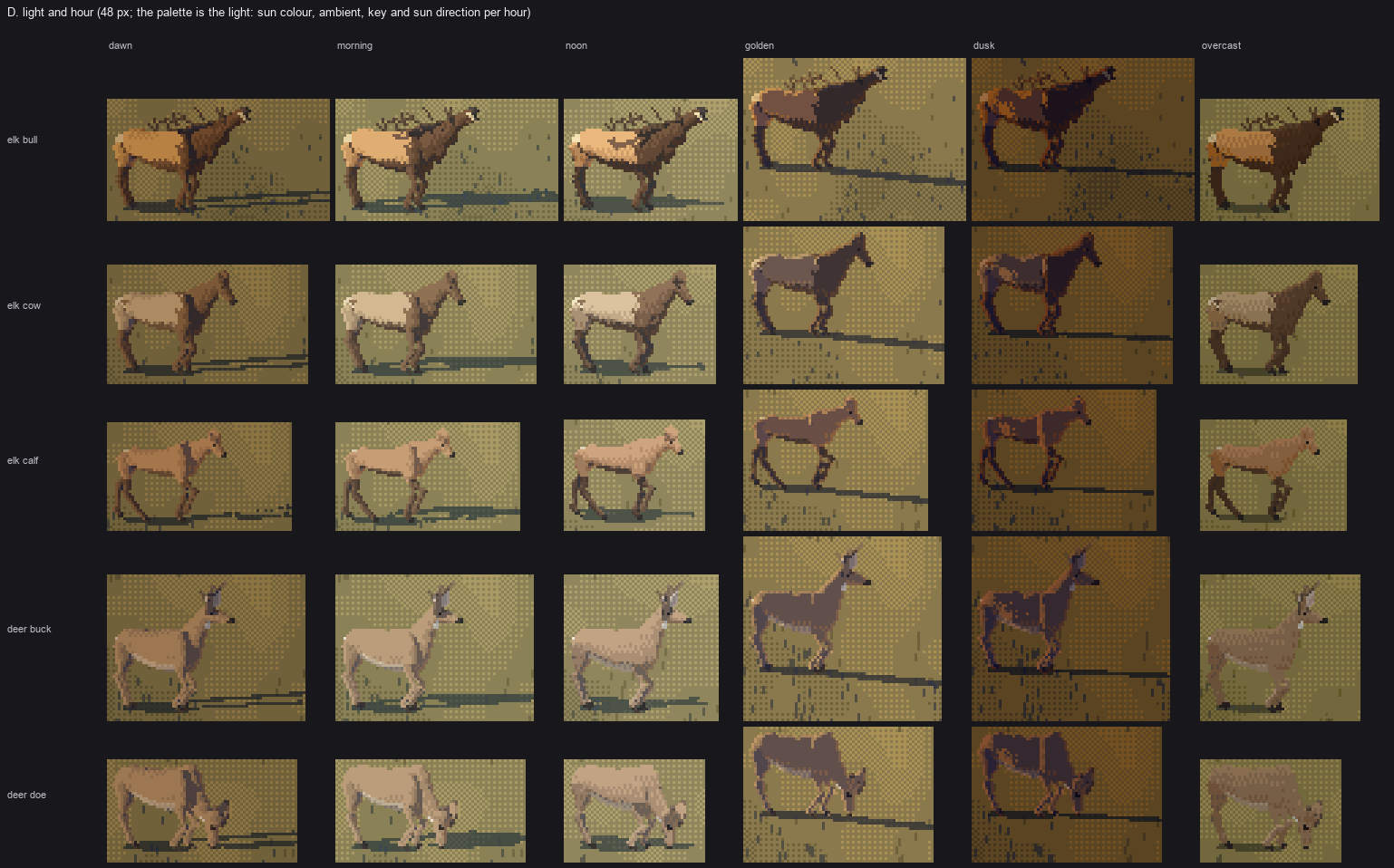The width and height of the screenshot is (1394, 868).
Task: Click the 'golden' column header
Action: click(760, 45)
